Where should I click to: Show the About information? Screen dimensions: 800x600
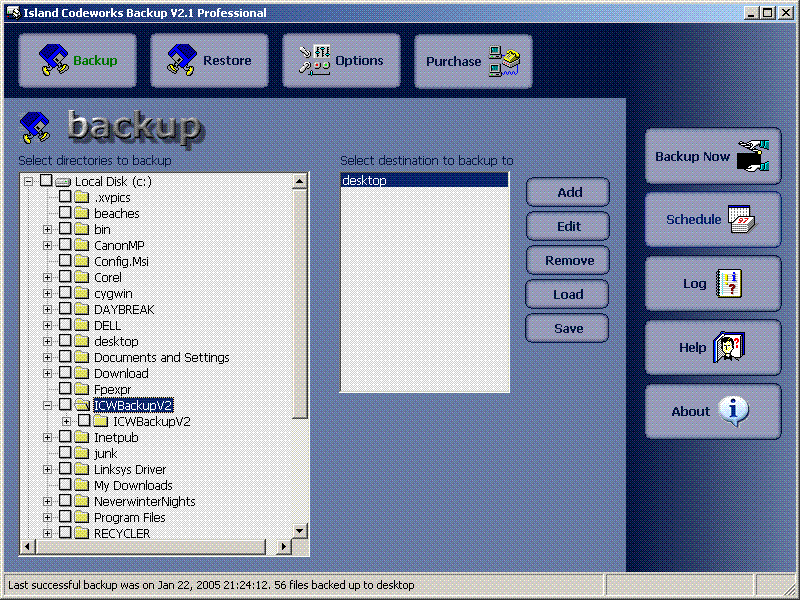coord(713,411)
